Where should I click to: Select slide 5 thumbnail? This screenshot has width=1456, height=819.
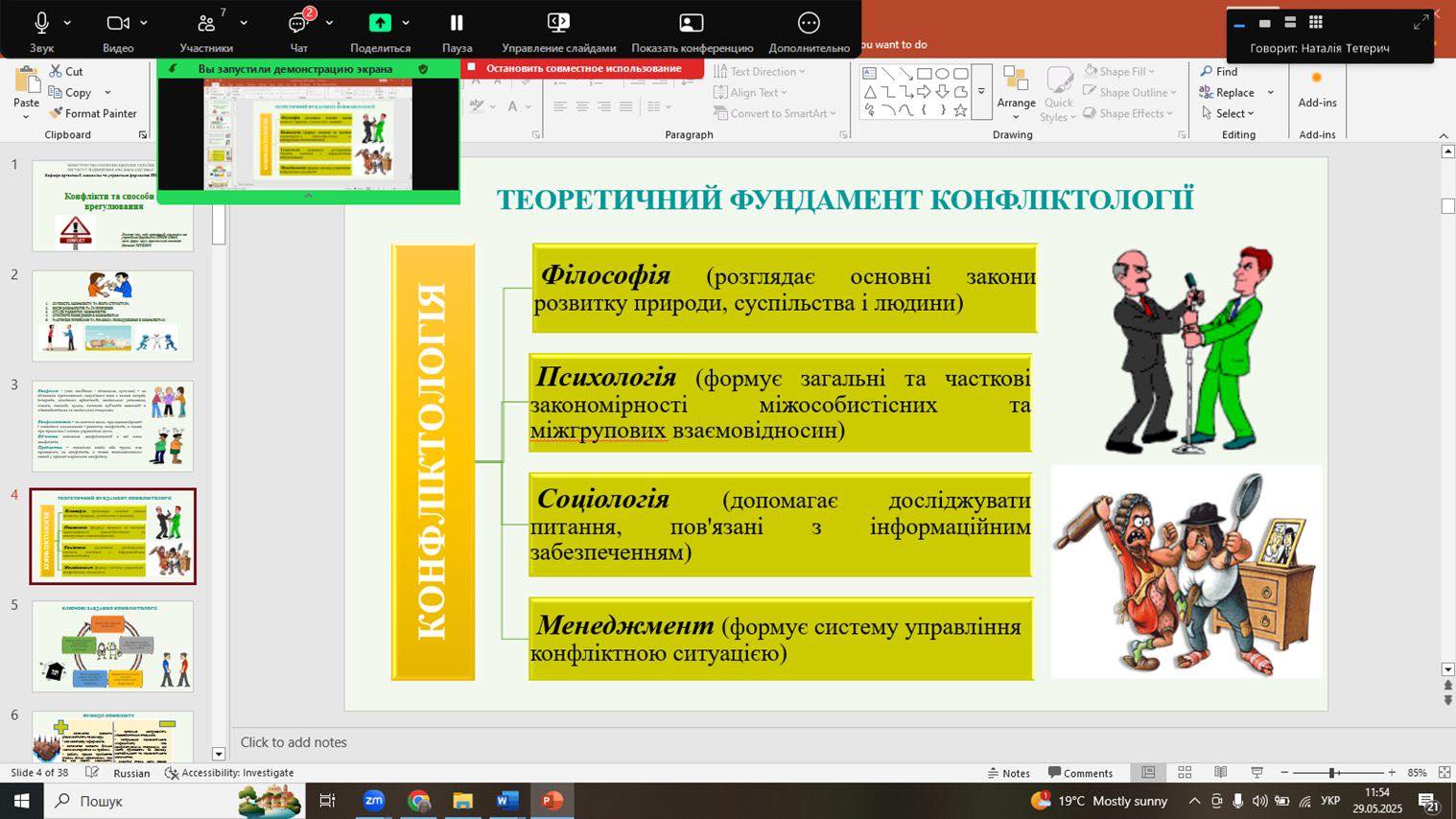[112, 646]
